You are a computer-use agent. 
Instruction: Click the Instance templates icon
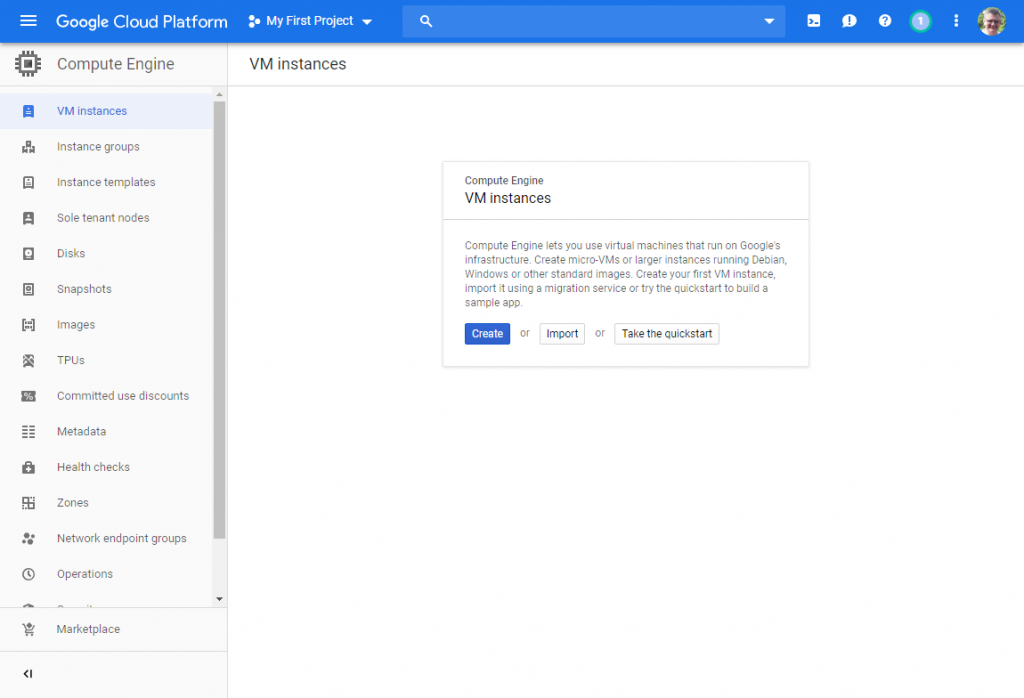(x=28, y=182)
